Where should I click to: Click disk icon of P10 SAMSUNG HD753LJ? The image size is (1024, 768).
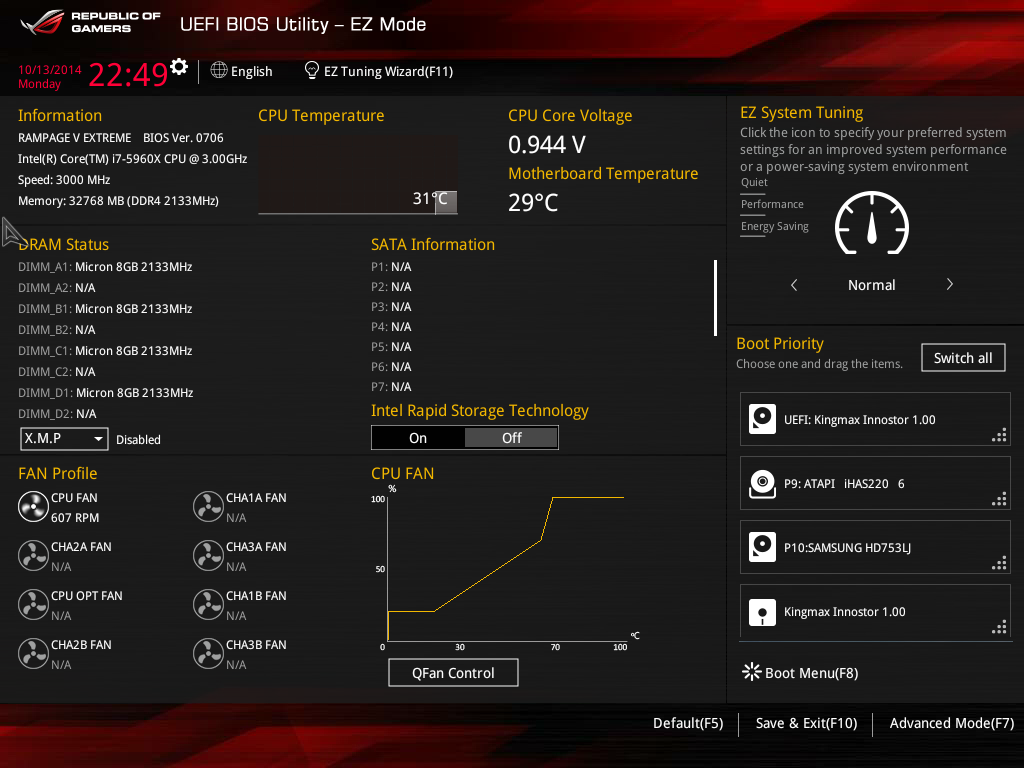762,547
